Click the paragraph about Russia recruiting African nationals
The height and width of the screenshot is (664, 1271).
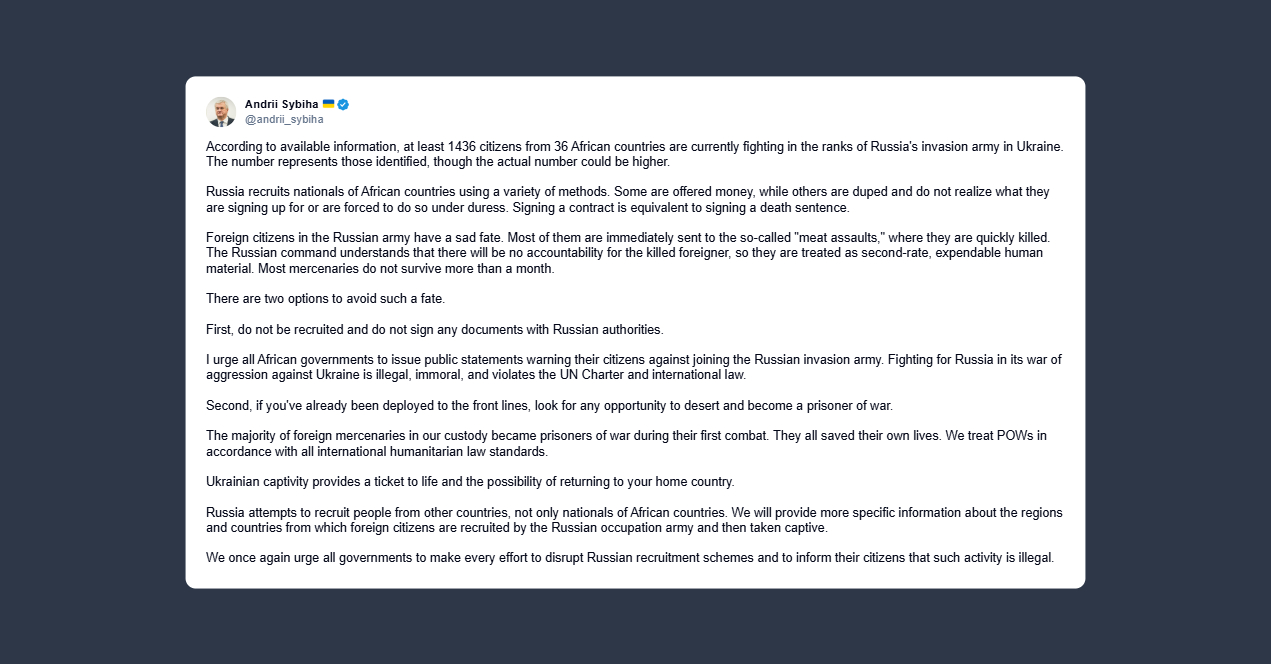pyautogui.click(x=627, y=200)
